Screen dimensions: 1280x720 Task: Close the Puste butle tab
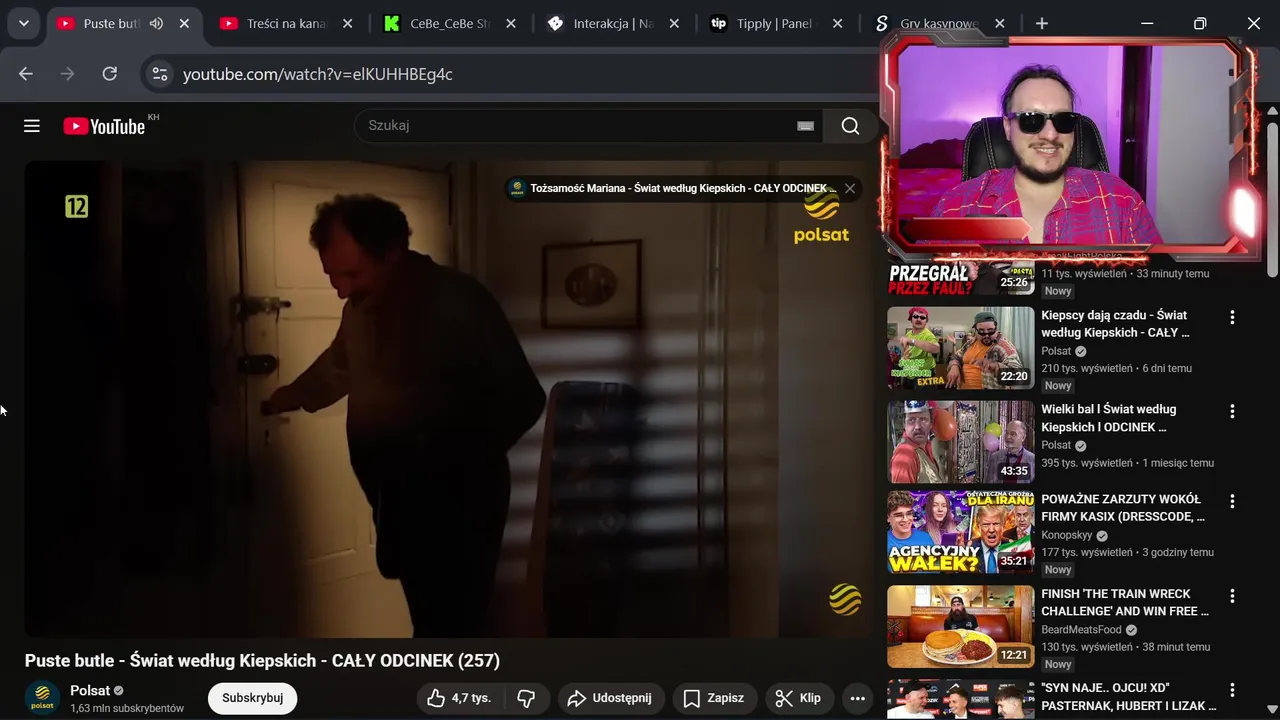pyautogui.click(x=184, y=23)
